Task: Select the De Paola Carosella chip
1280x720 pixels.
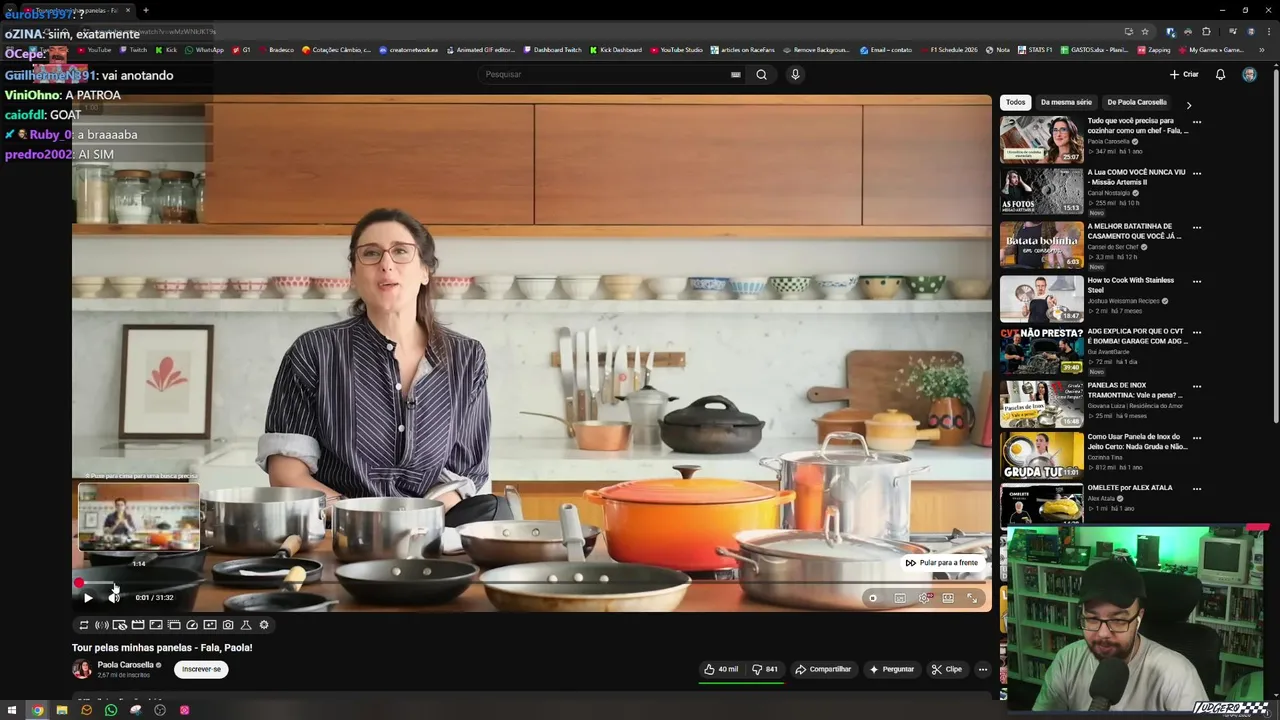Action: pyautogui.click(x=1136, y=102)
